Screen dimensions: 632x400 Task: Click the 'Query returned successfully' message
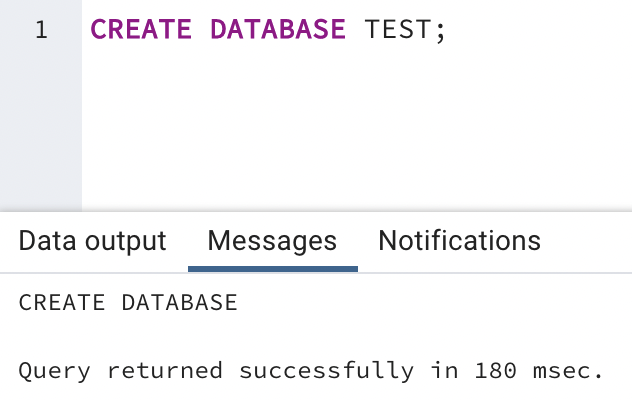(x=311, y=371)
